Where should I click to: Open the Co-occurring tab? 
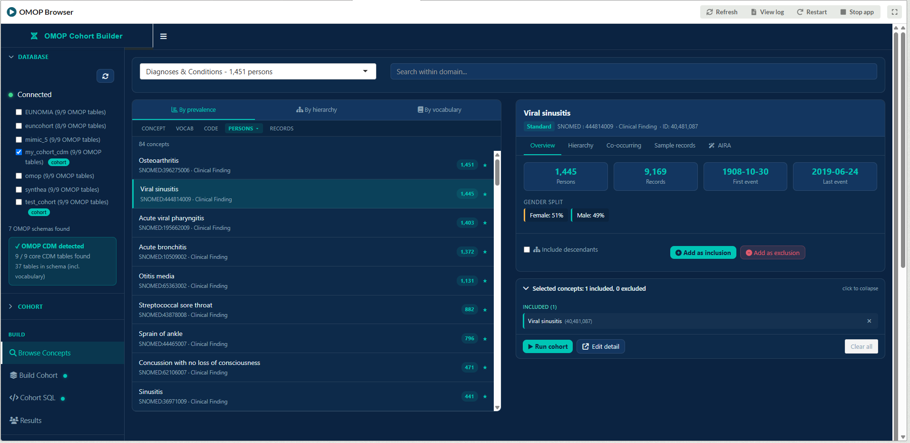tap(624, 146)
